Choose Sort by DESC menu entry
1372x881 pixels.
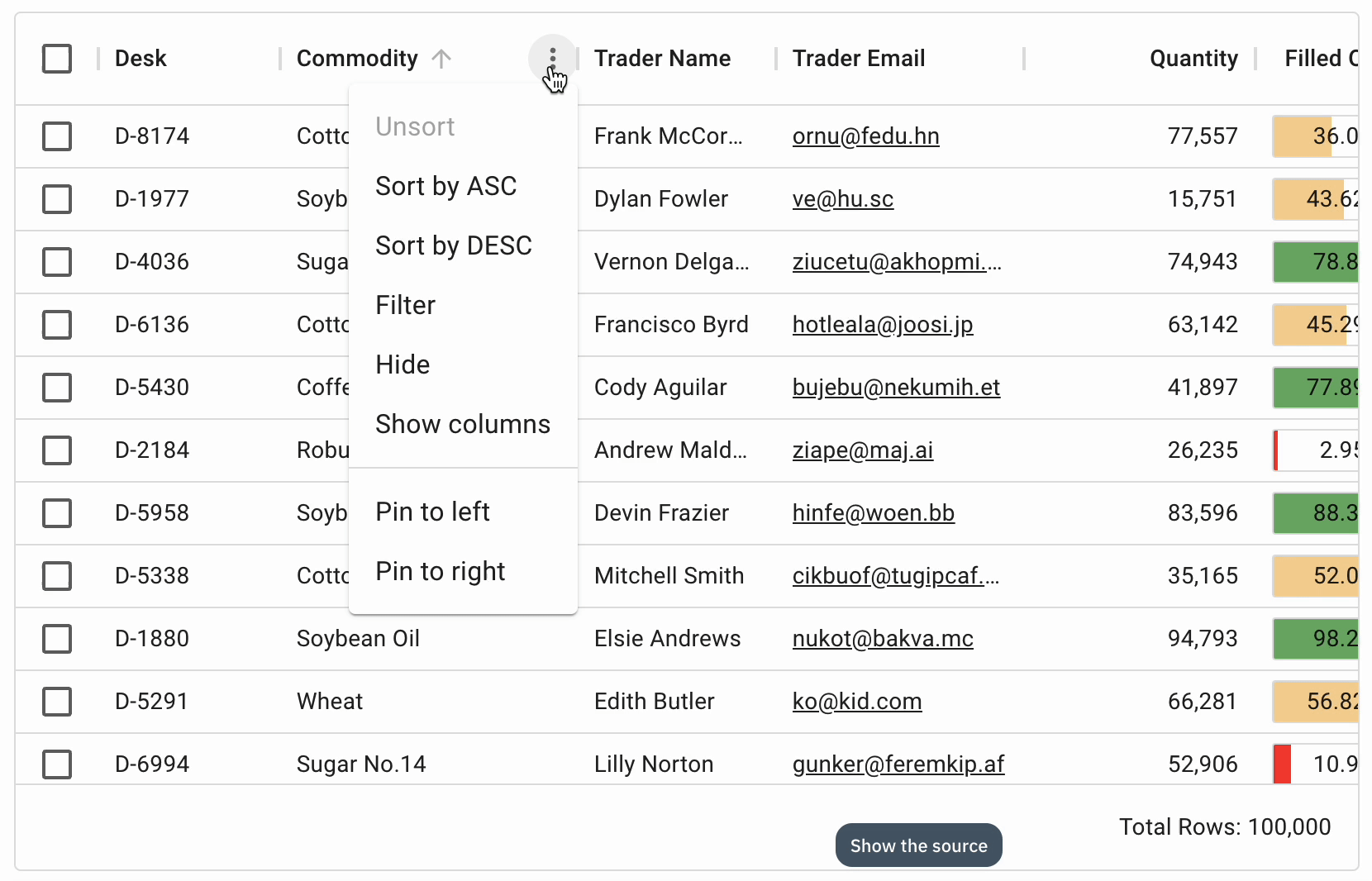[453, 245]
